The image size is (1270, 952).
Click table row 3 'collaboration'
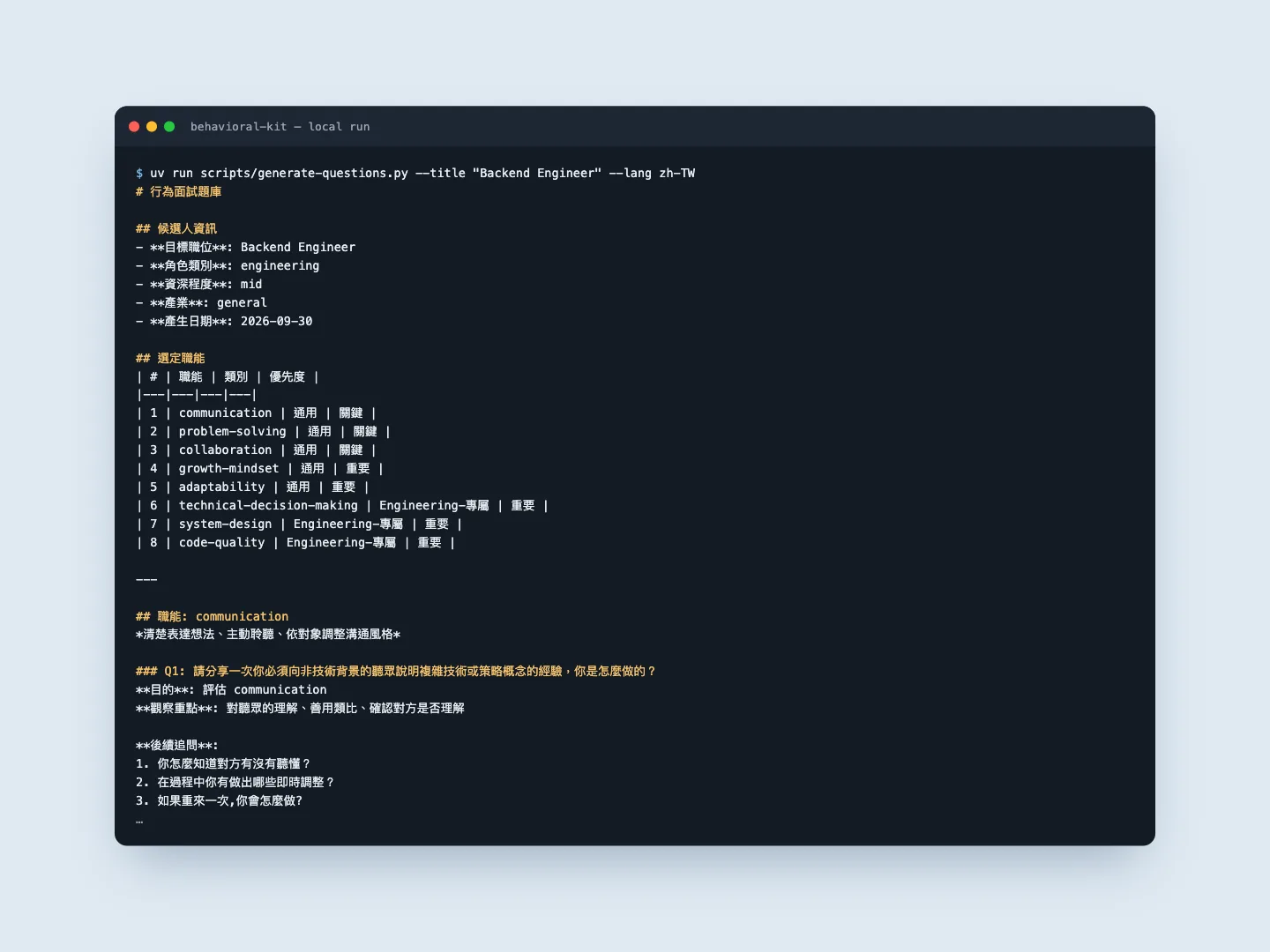(x=257, y=450)
